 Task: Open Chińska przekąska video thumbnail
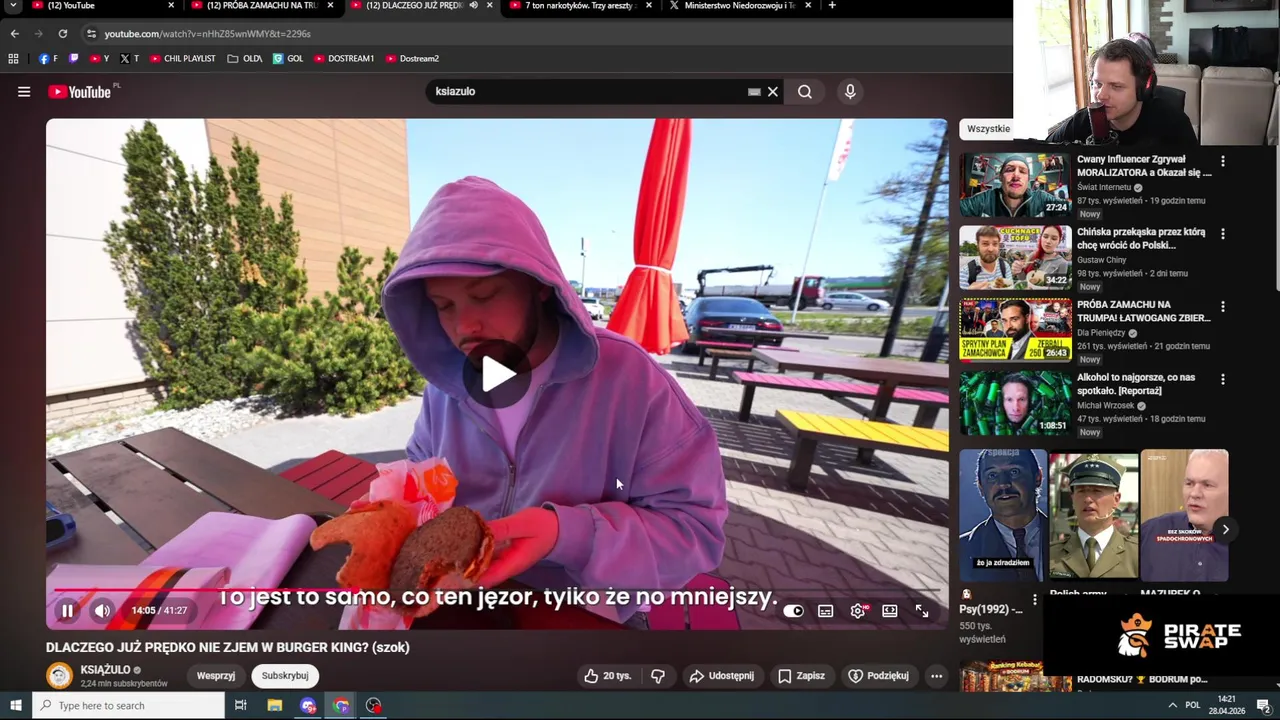tap(1015, 258)
